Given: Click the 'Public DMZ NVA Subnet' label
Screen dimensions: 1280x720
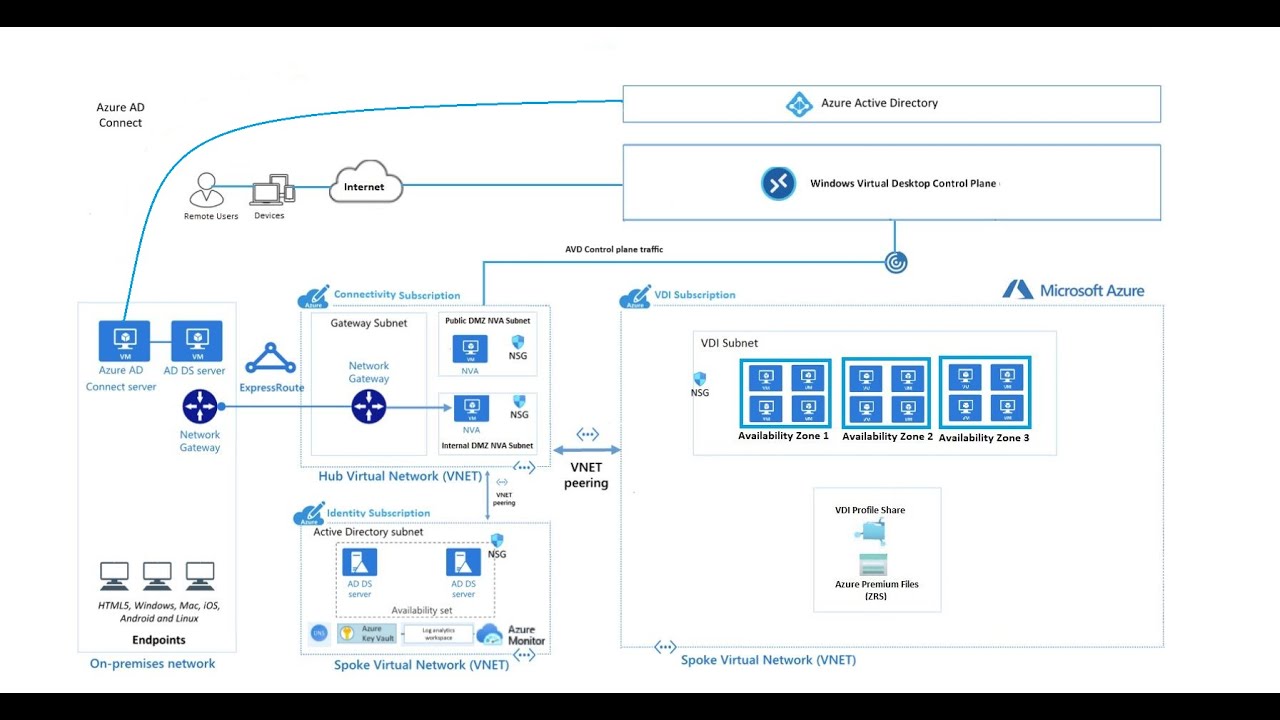Looking at the screenshot, I should click(487, 320).
